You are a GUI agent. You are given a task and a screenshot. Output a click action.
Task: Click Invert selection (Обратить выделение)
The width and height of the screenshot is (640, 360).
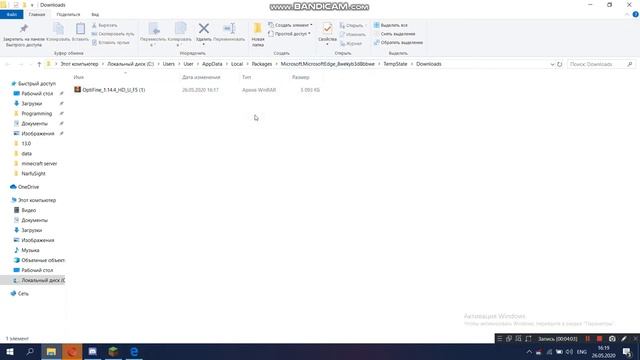[x=398, y=42]
